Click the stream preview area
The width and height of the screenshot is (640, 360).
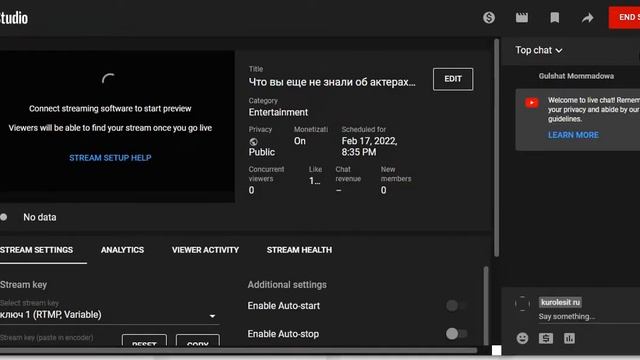(117, 127)
